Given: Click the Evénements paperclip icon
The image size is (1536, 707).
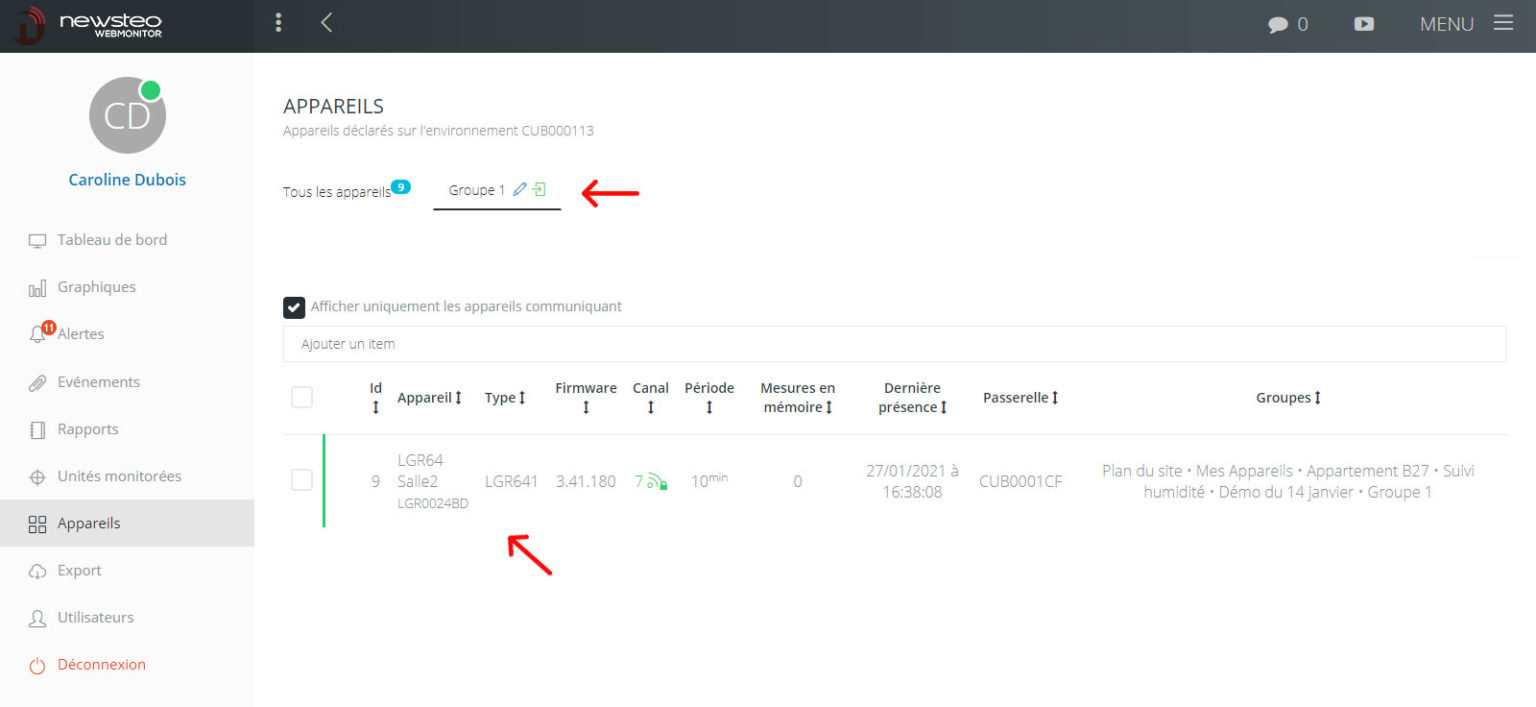Looking at the screenshot, I should click(38, 383).
